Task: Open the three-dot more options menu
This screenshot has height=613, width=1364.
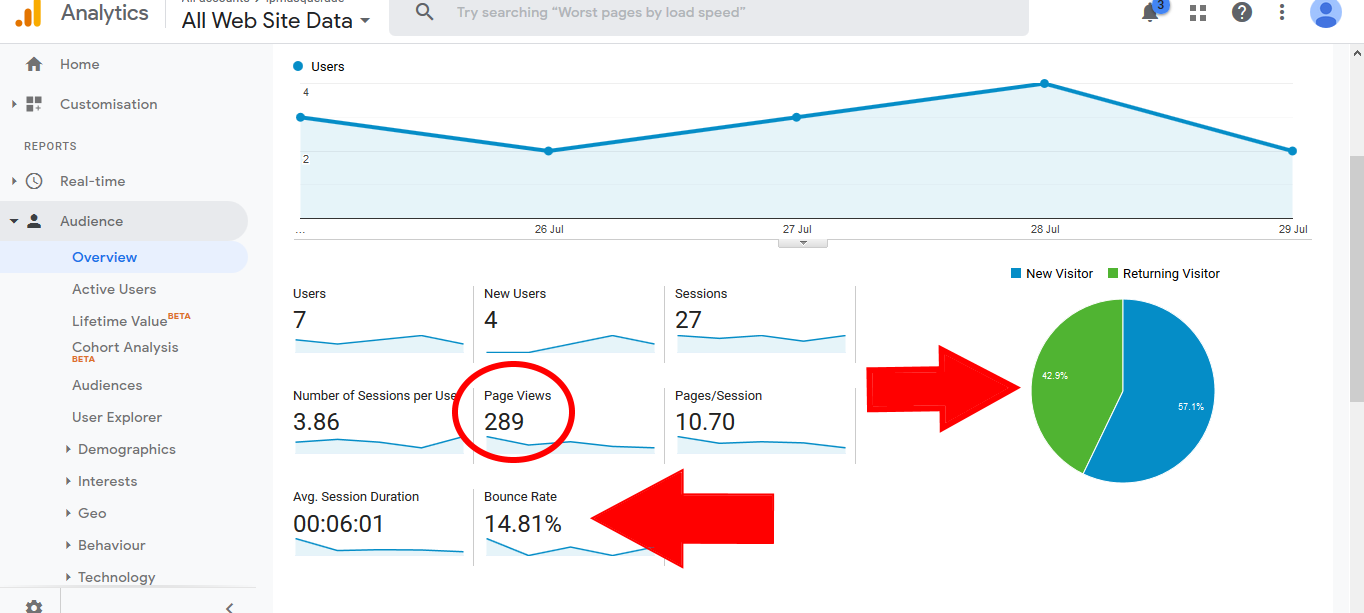Action: 1282,13
